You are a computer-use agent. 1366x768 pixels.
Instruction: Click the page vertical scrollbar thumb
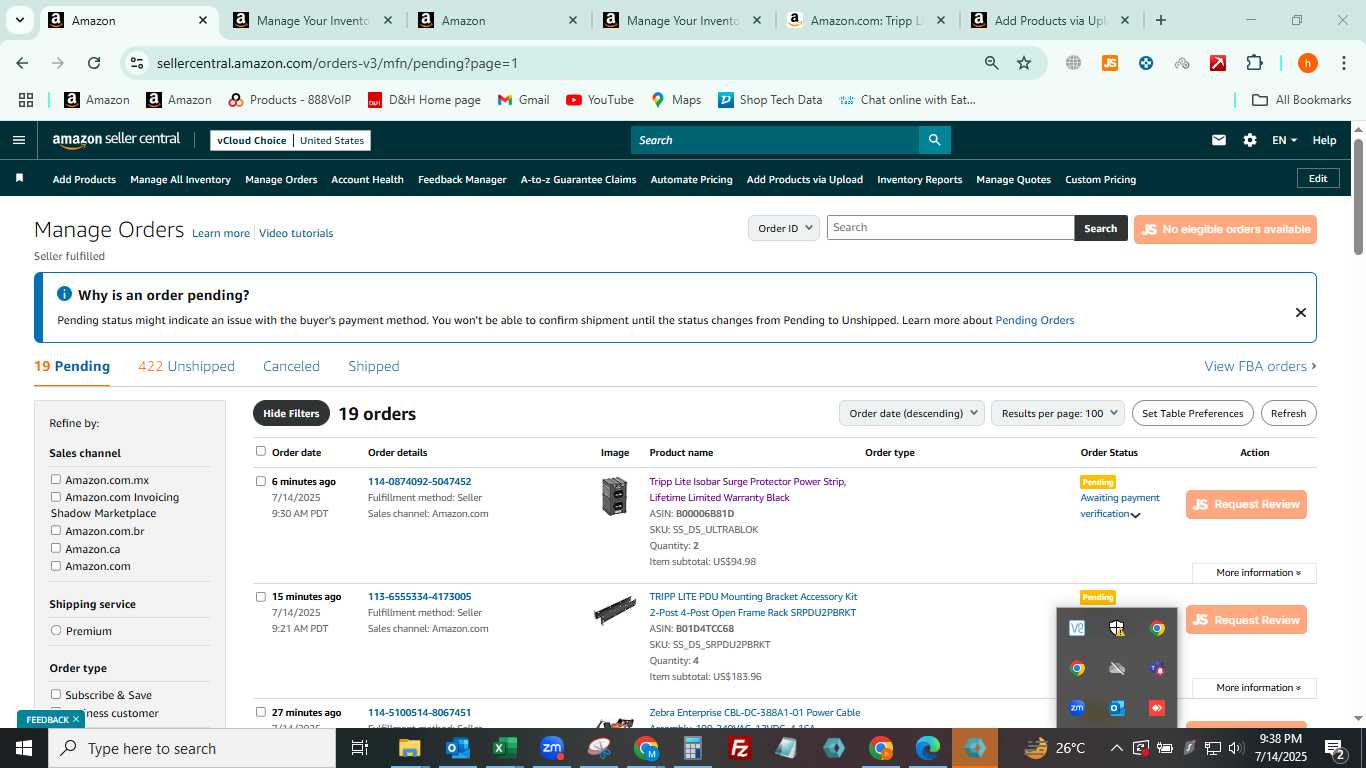1358,195
